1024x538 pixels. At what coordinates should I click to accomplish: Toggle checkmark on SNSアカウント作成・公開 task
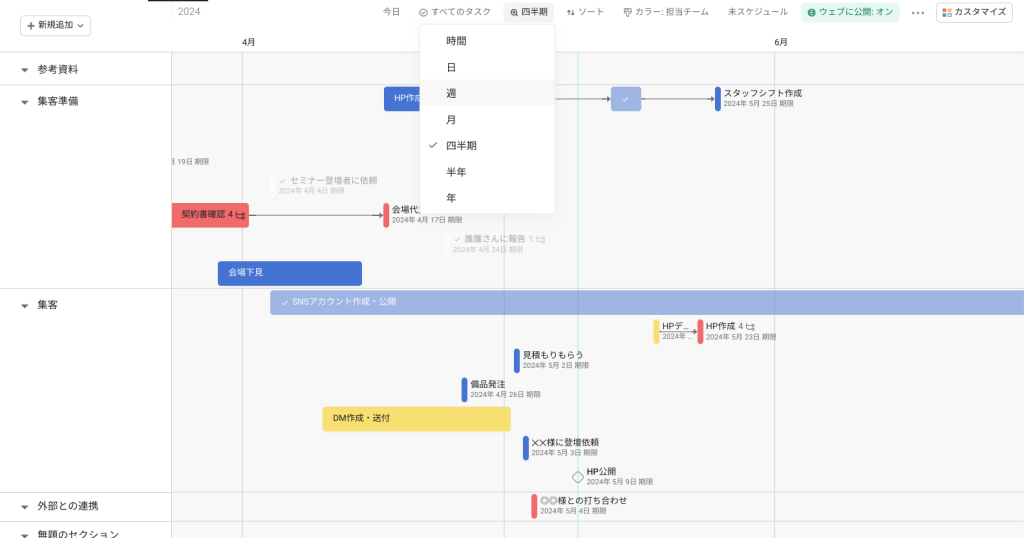coord(285,302)
